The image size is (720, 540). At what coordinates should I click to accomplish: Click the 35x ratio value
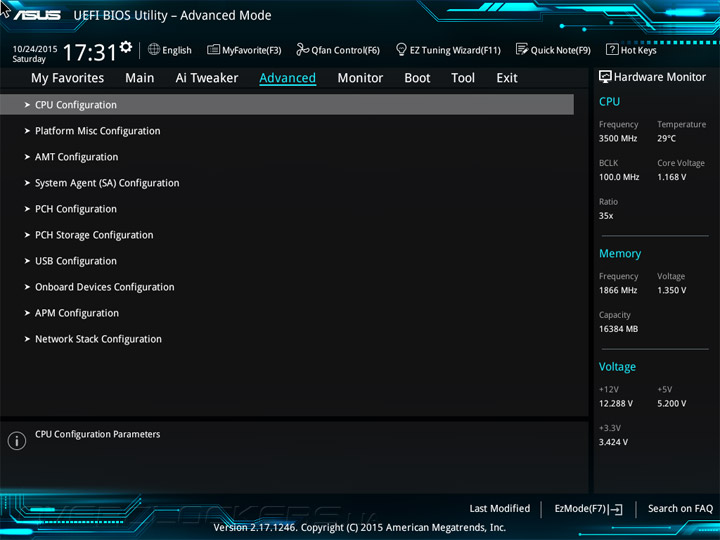(606, 216)
